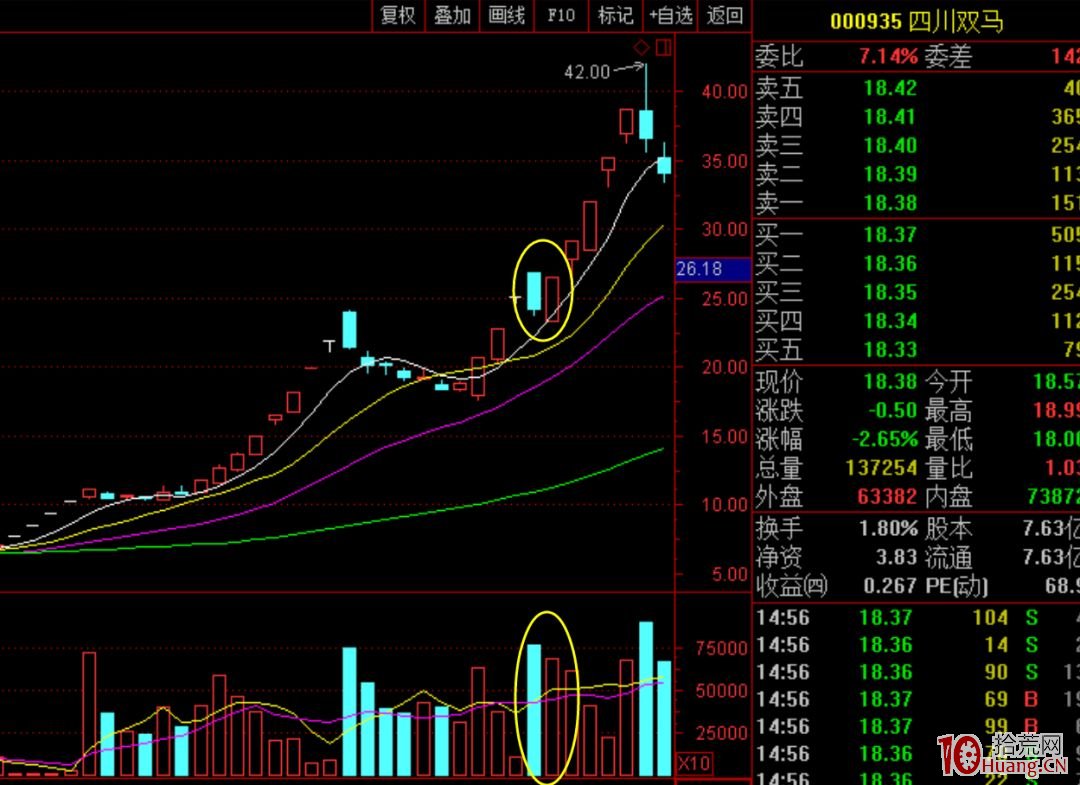Click the 20.00 price axis label

coord(725,367)
